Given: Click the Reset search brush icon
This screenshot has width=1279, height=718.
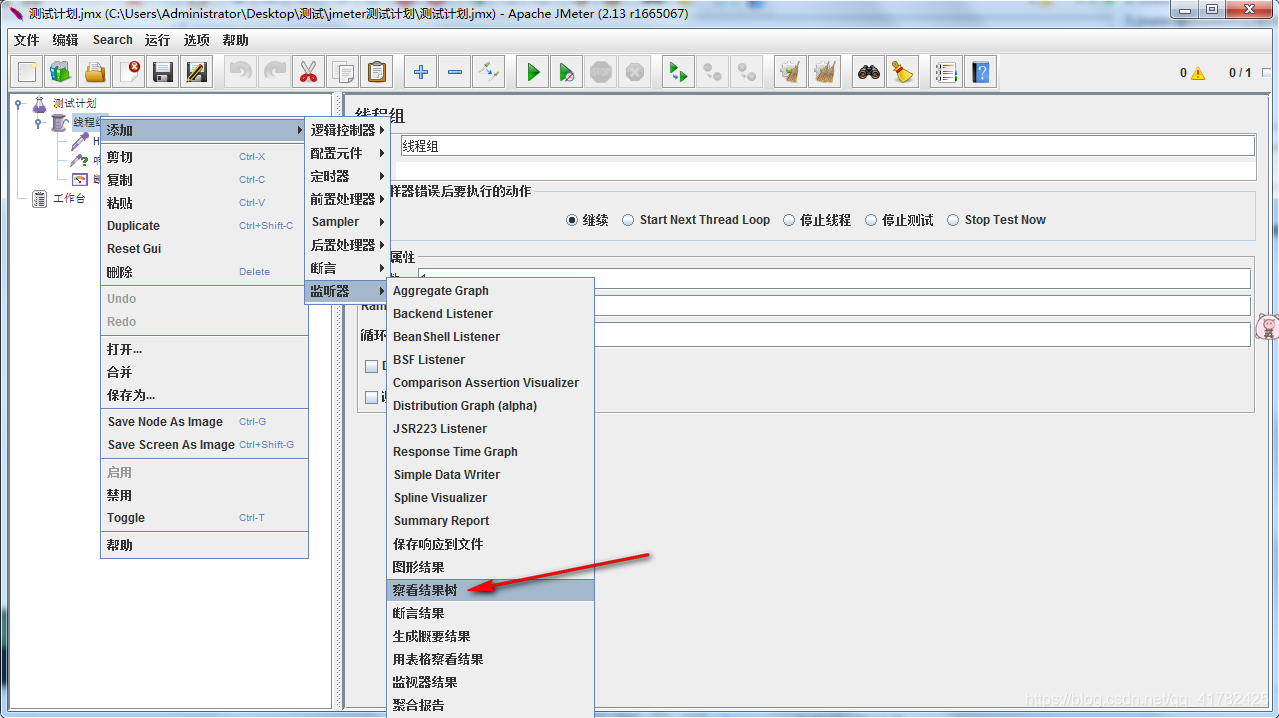Looking at the screenshot, I should [x=903, y=72].
